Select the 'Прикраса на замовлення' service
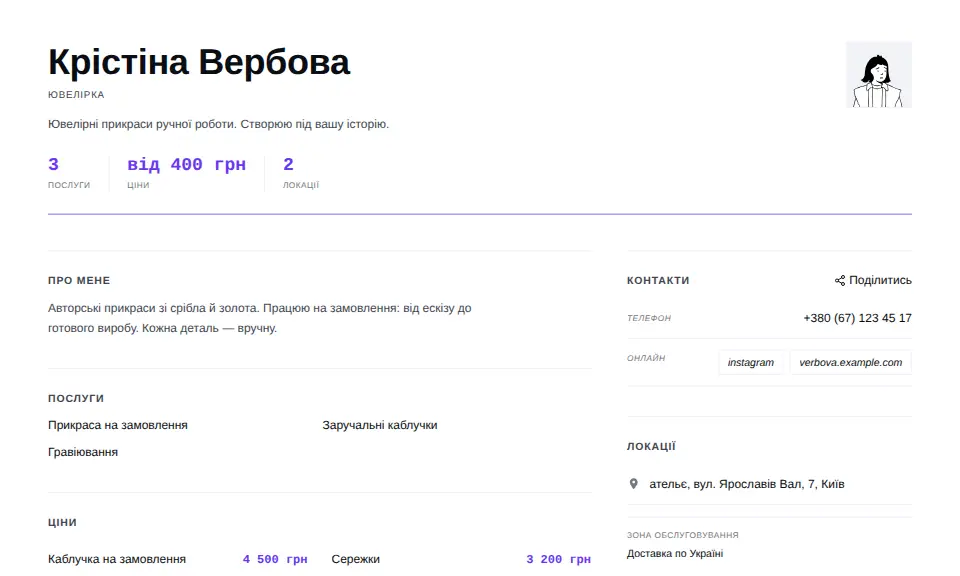This screenshot has height=576, width=960. click(x=118, y=425)
